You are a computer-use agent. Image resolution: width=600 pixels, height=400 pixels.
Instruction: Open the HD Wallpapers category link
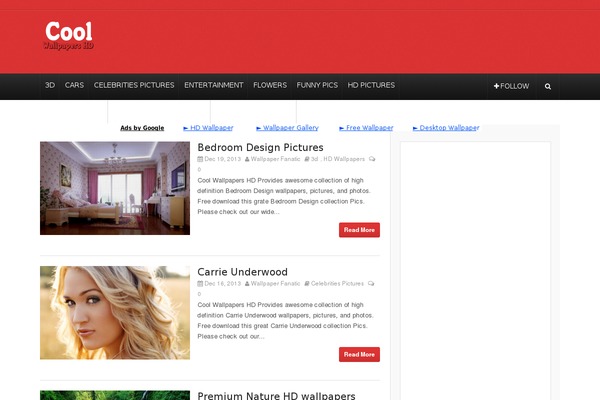point(344,159)
